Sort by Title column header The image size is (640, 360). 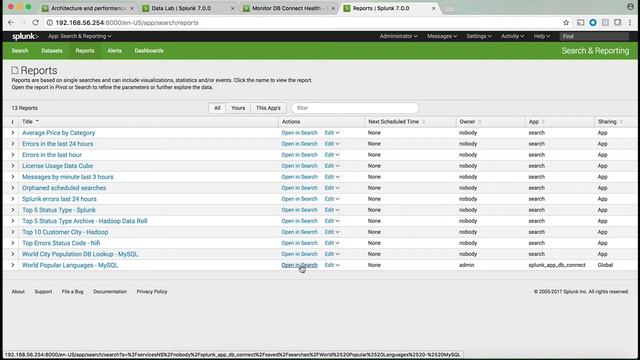pyautogui.click(x=30, y=122)
